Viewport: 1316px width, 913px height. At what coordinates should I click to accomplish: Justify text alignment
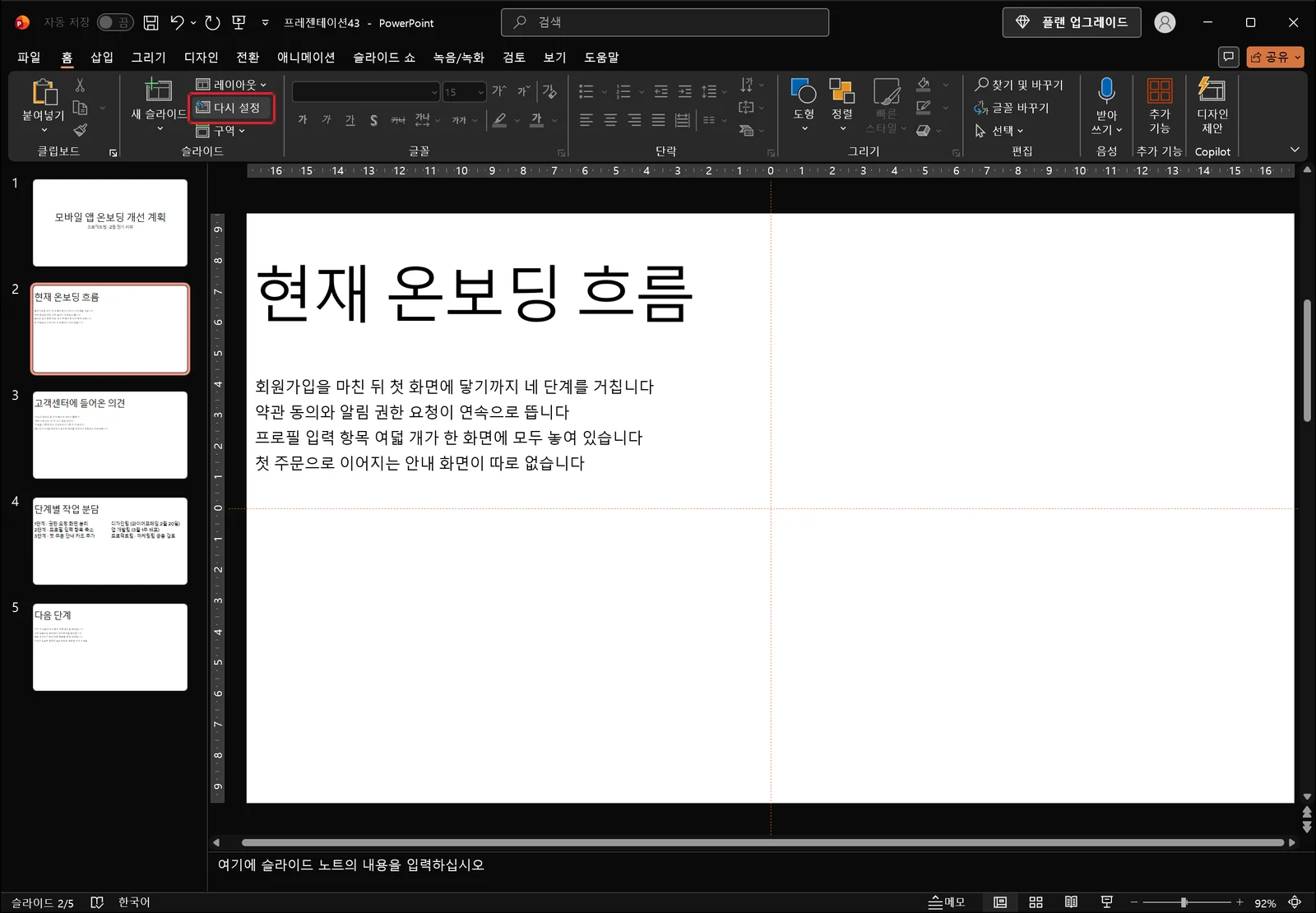(659, 120)
